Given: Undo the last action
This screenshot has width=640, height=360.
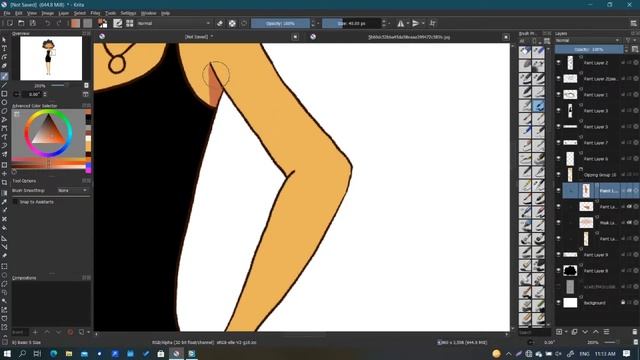Looking at the screenshot, I should coord(47,23).
